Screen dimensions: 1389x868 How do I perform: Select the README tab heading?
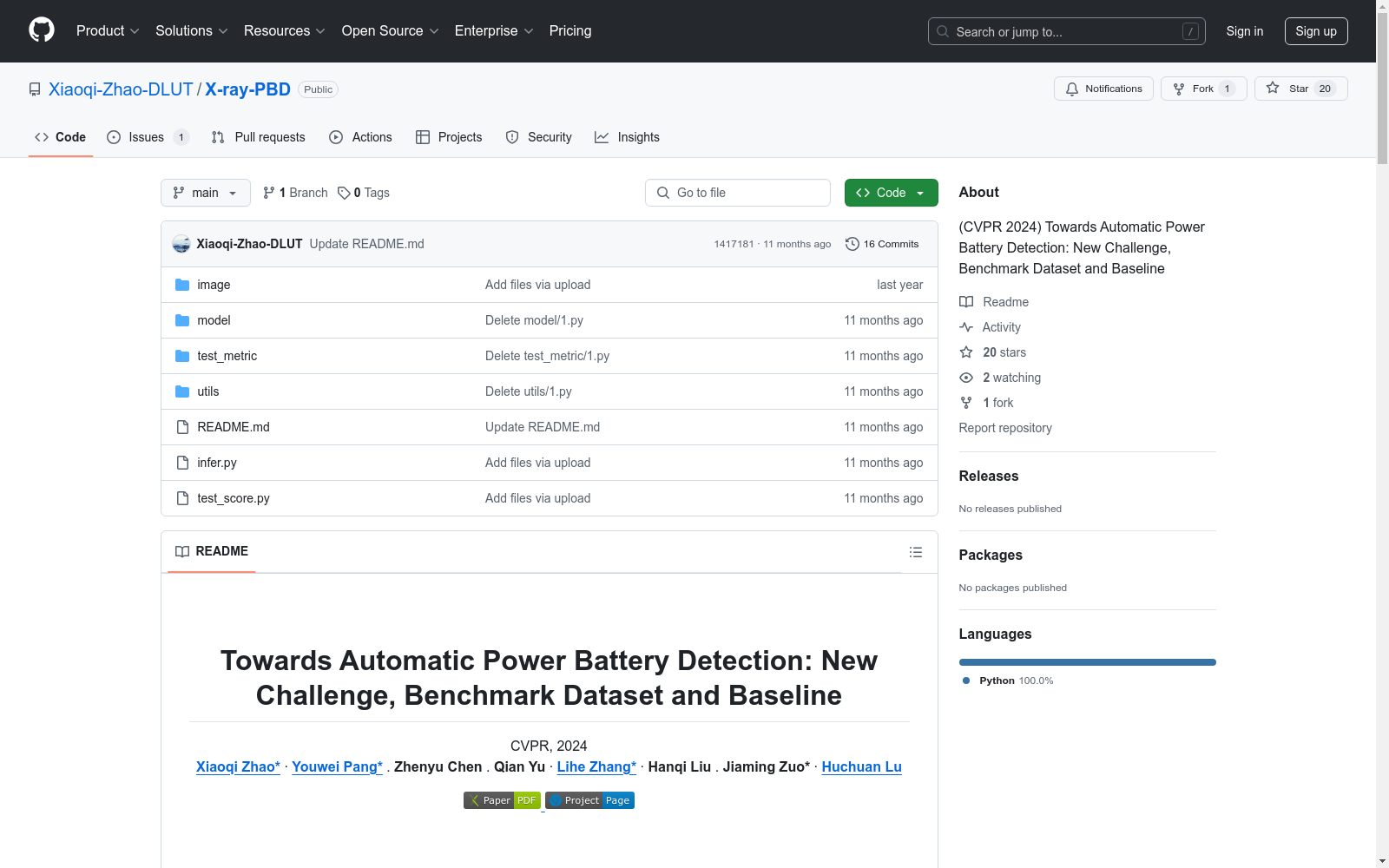[212, 551]
